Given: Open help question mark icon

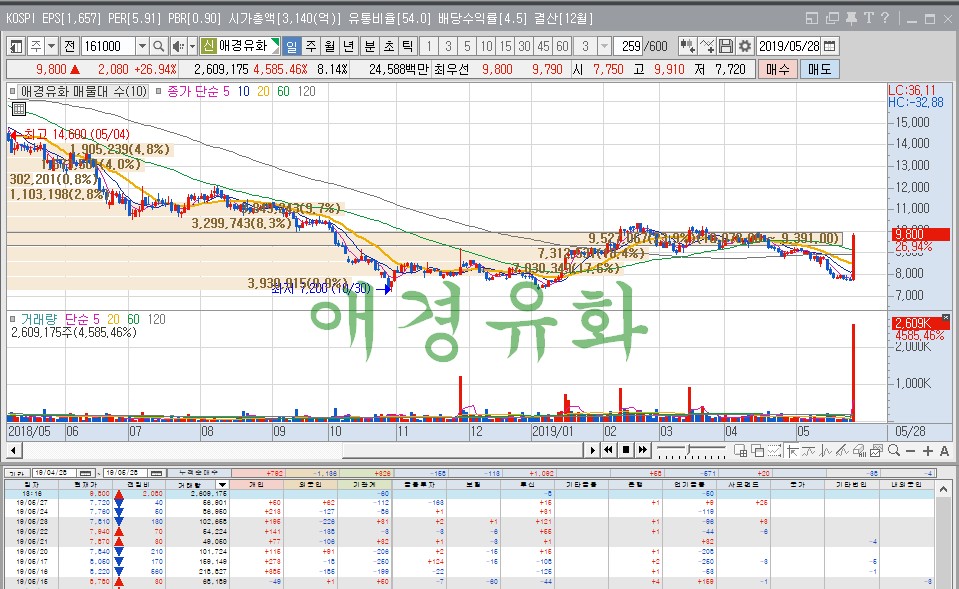Looking at the screenshot, I should [884, 18].
